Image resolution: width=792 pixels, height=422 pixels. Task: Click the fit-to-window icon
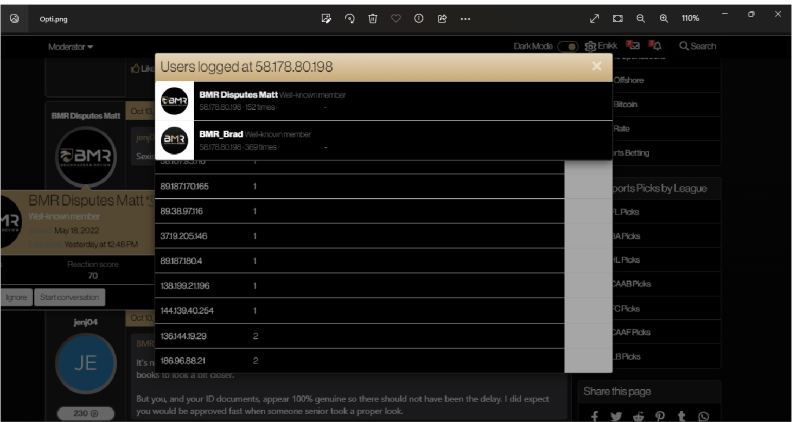click(x=618, y=19)
